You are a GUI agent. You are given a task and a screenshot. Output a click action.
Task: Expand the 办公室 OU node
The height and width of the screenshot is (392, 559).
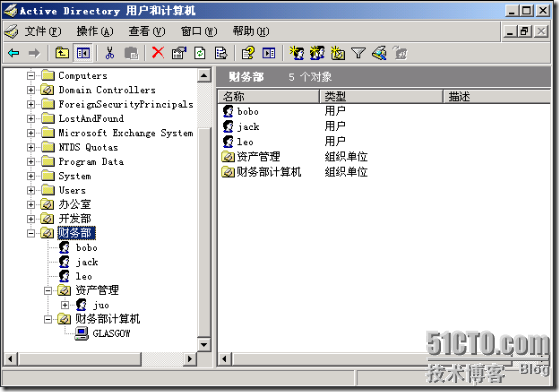(x=31, y=205)
